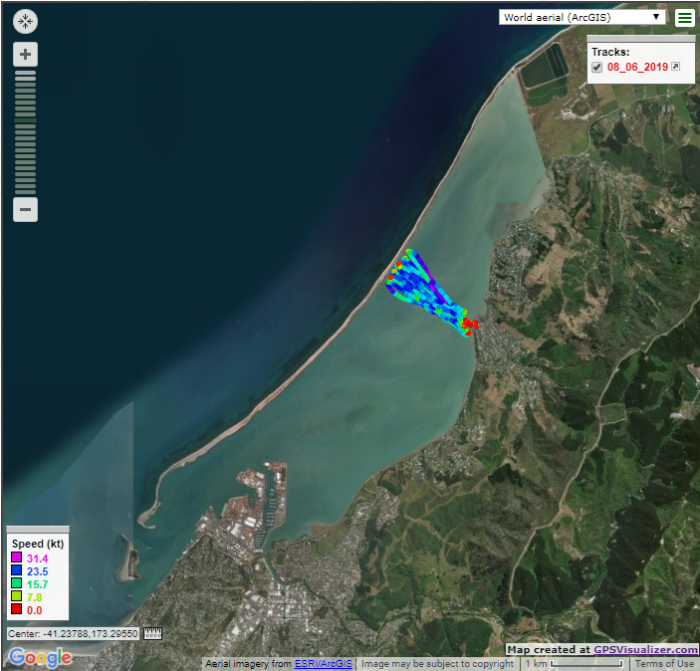Click the zoom-to-track arrow beside 08_06_2019
This screenshot has width=700, height=671.
click(x=675, y=67)
